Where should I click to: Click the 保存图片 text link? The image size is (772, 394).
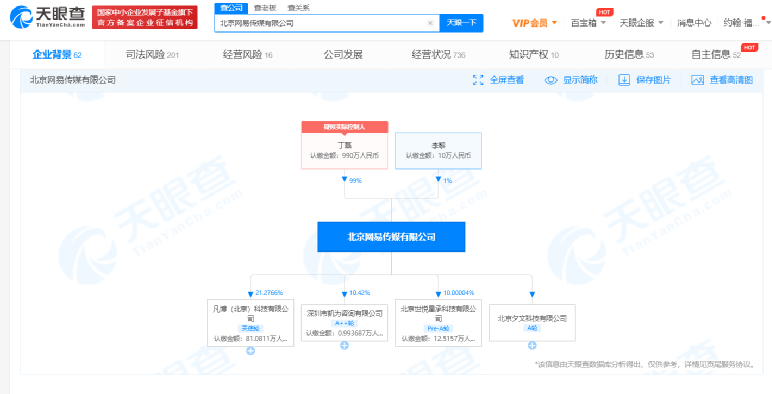[653, 80]
